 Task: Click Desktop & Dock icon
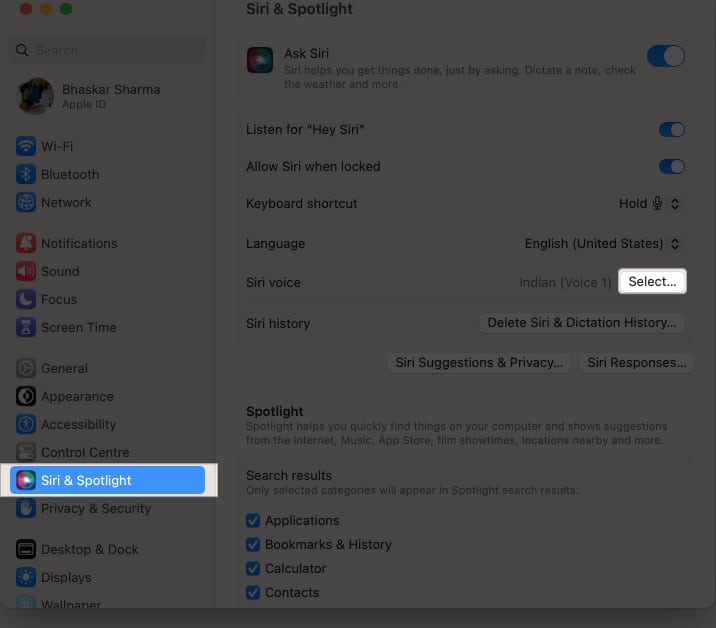26,549
